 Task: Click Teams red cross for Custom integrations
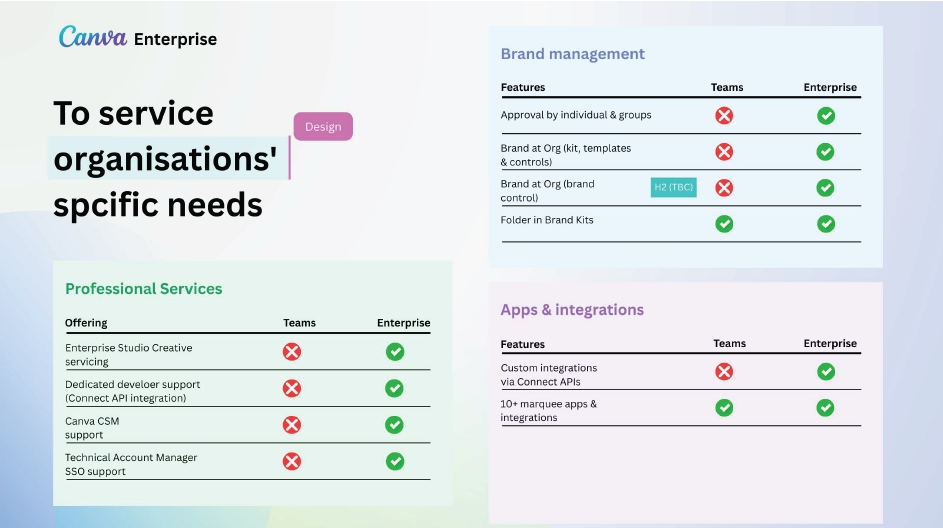click(x=724, y=372)
